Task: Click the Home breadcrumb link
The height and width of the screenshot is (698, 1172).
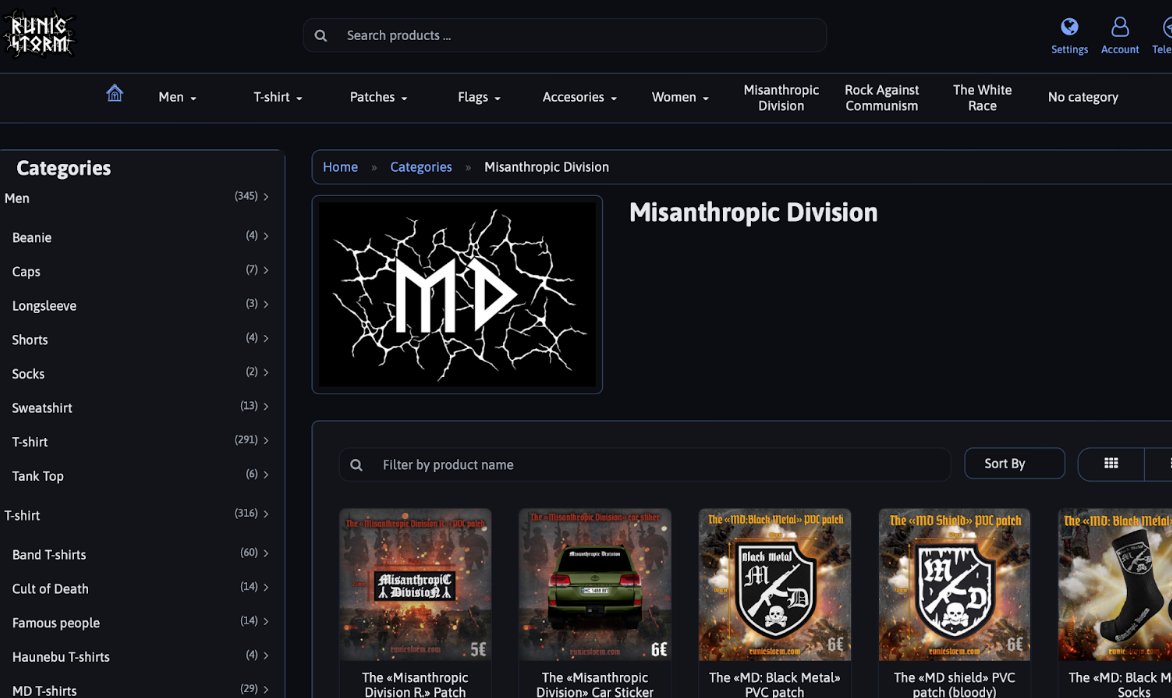Action: [340, 167]
